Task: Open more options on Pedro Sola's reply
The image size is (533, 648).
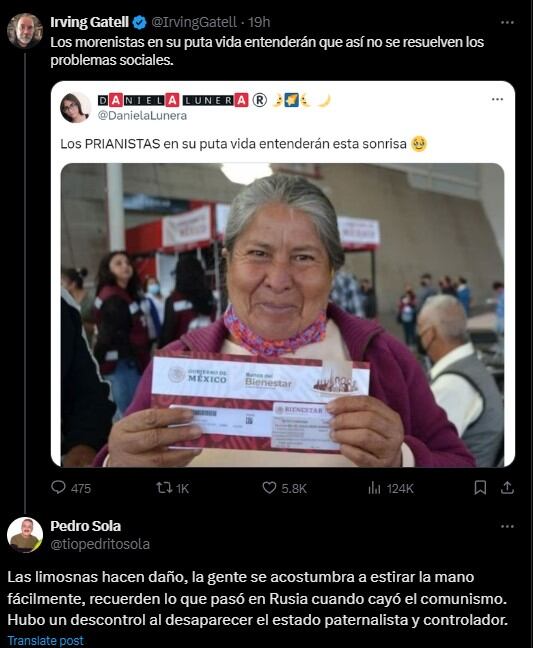Action: 507,526
